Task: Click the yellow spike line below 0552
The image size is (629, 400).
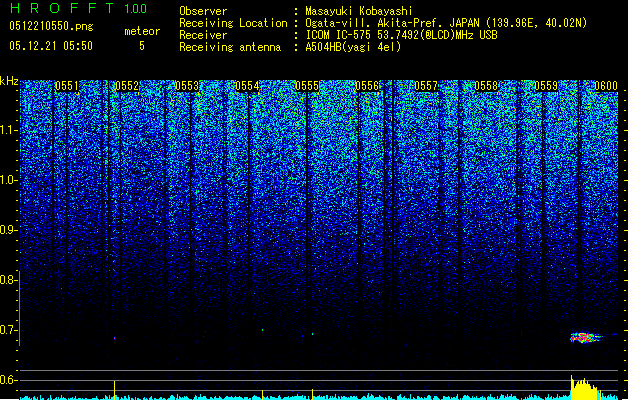Action: [x=115, y=390]
